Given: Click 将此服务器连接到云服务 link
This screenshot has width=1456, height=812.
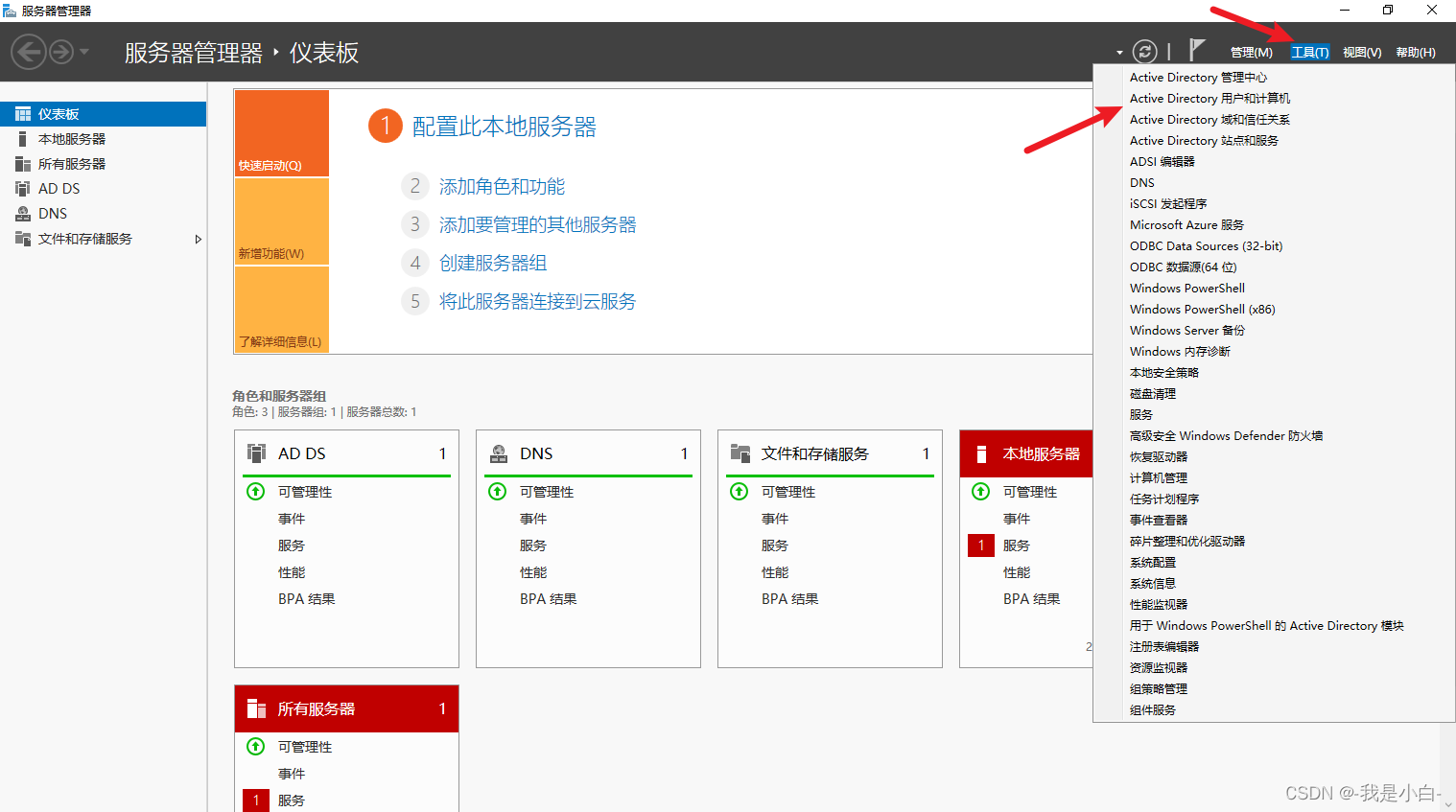Looking at the screenshot, I should point(537,302).
